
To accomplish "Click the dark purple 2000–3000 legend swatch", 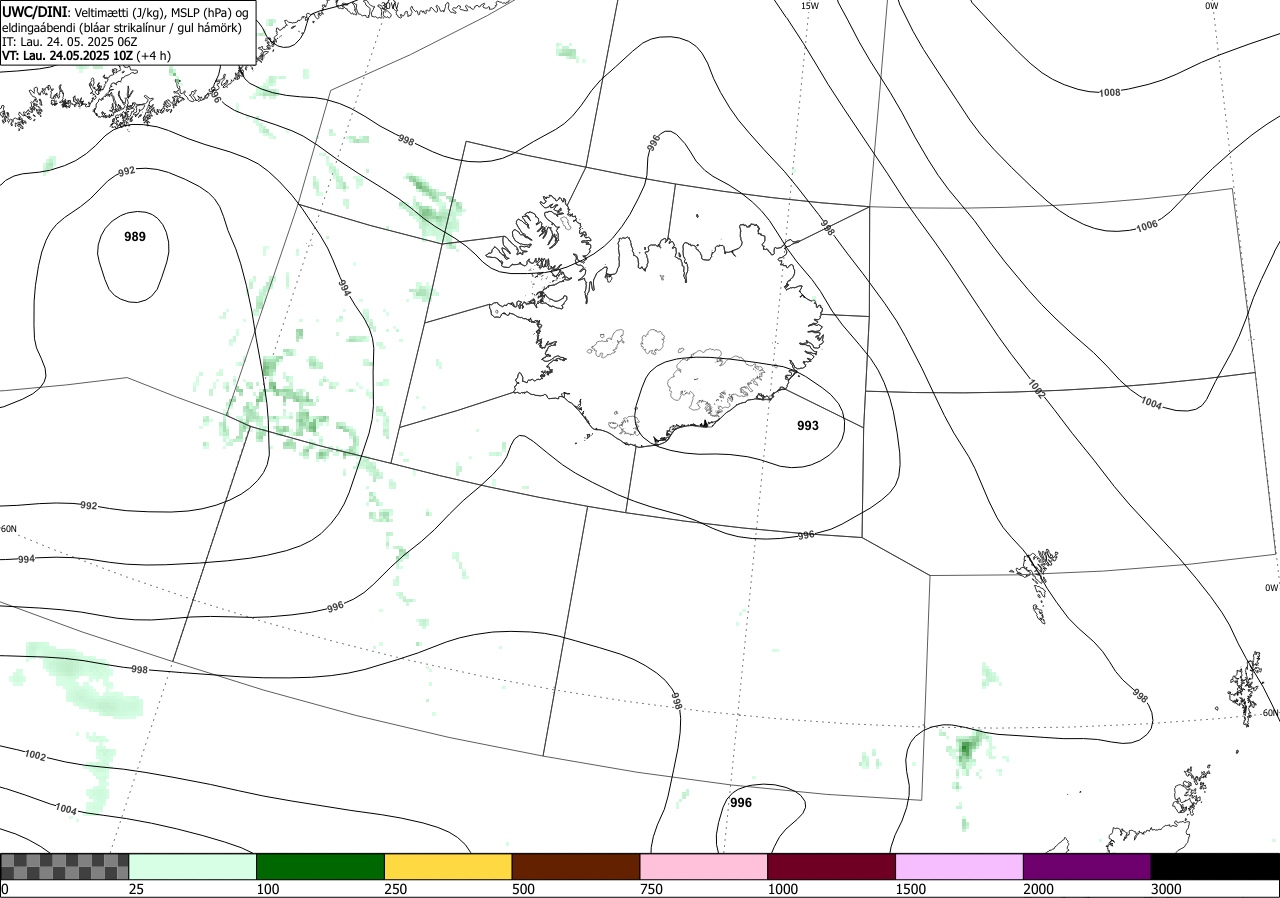I will (x=1087, y=866).
